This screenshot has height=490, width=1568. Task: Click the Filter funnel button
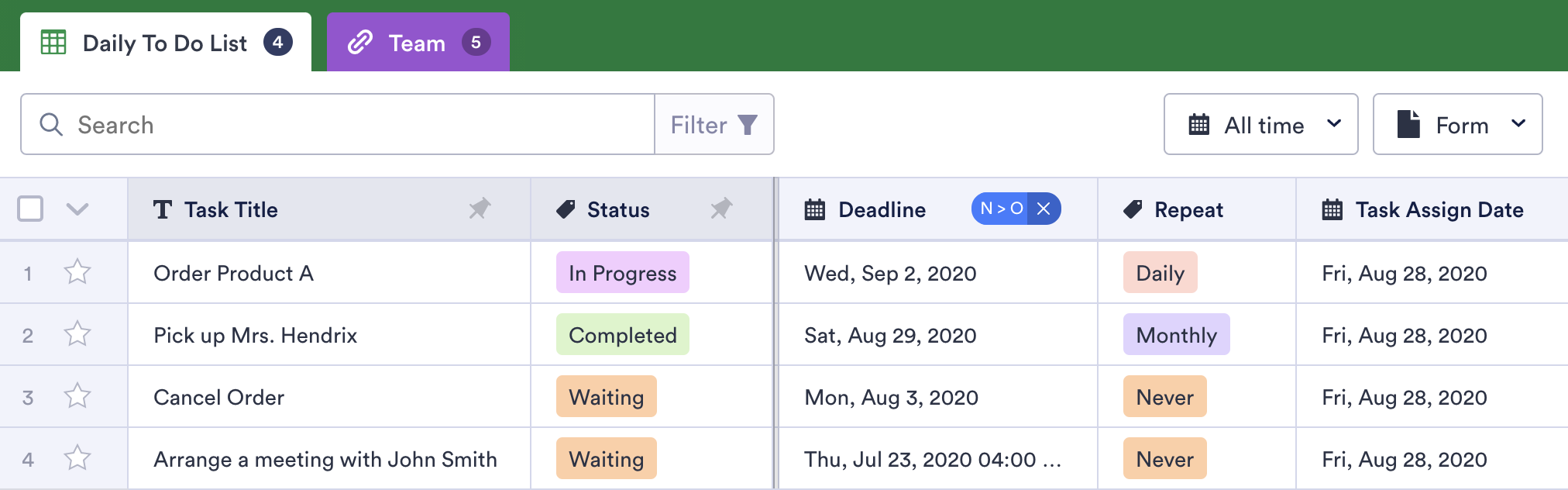tap(714, 125)
